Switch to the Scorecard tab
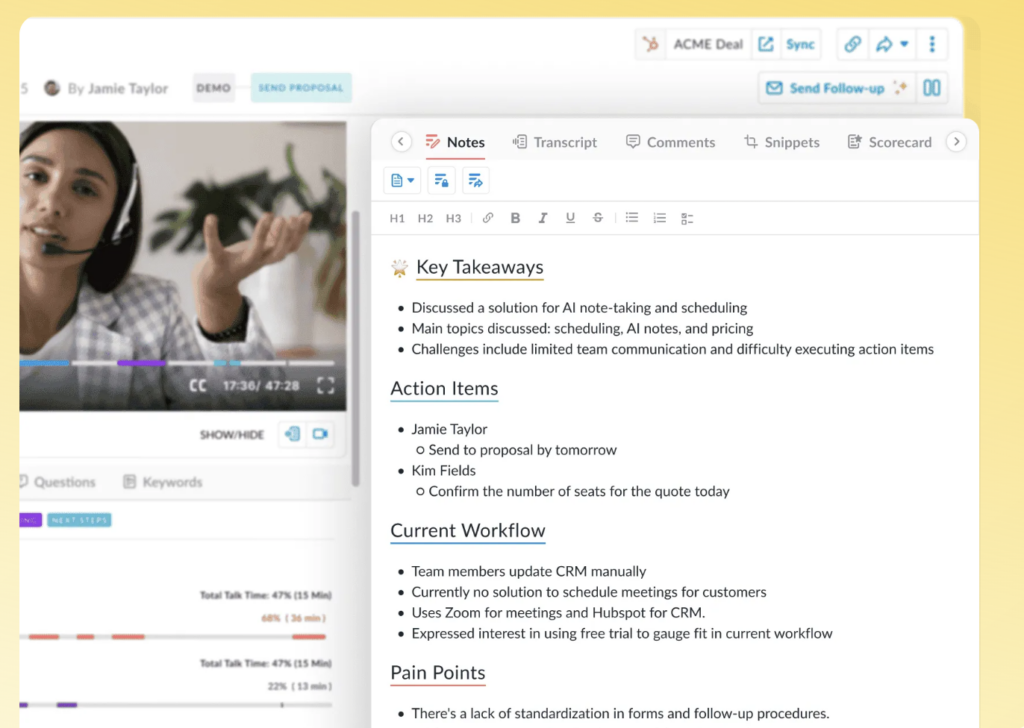Screen dimensions: 1024x728 click(889, 142)
